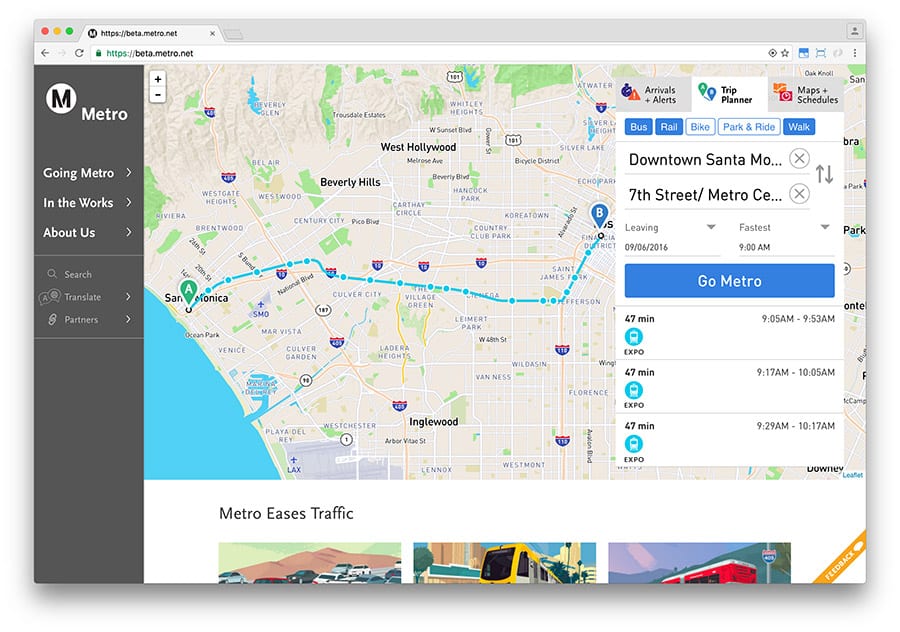900x632 pixels.
Task: Open a new browser tab
Action: tap(233, 35)
